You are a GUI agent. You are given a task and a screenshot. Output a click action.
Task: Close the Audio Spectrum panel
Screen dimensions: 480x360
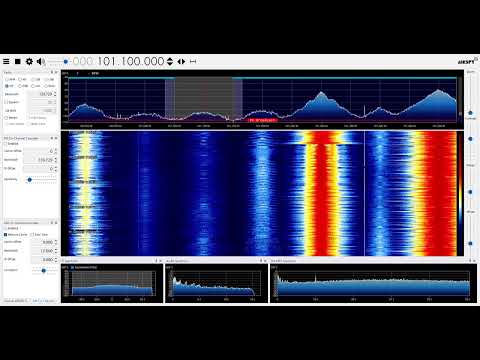(x=265, y=261)
